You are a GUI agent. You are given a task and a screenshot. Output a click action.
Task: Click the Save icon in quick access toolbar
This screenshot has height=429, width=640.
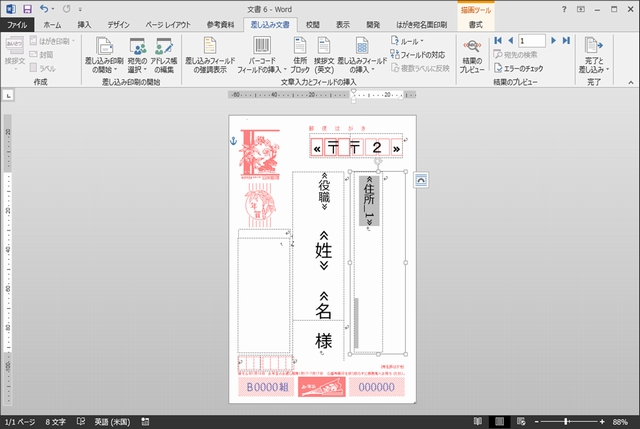click(x=27, y=9)
